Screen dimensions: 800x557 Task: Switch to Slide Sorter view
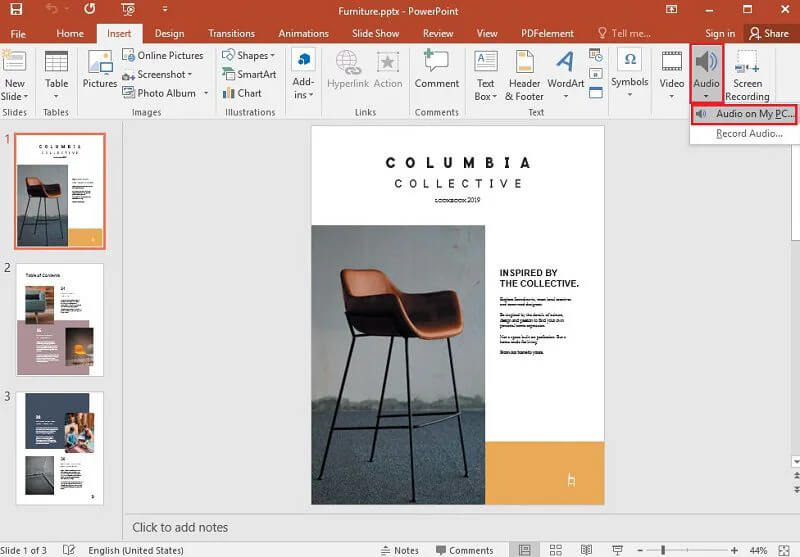556,550
